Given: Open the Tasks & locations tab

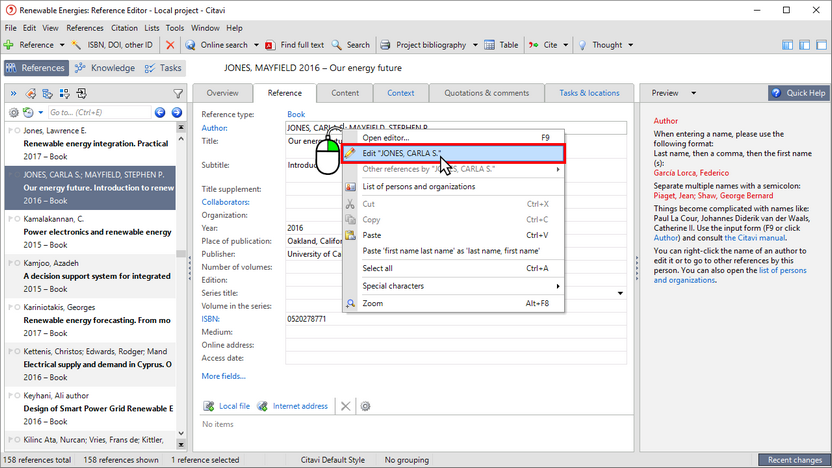Looking at the screenshot, I should [589, 93].
